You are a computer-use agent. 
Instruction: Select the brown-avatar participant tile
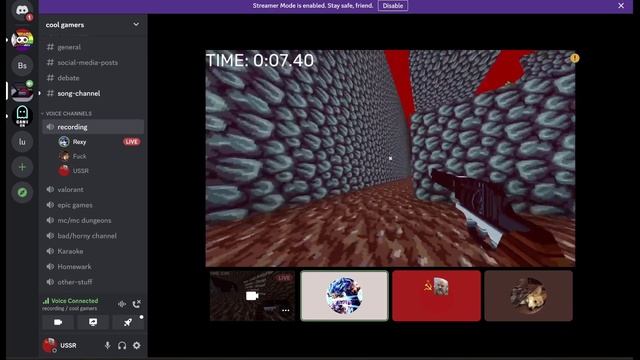529,296
